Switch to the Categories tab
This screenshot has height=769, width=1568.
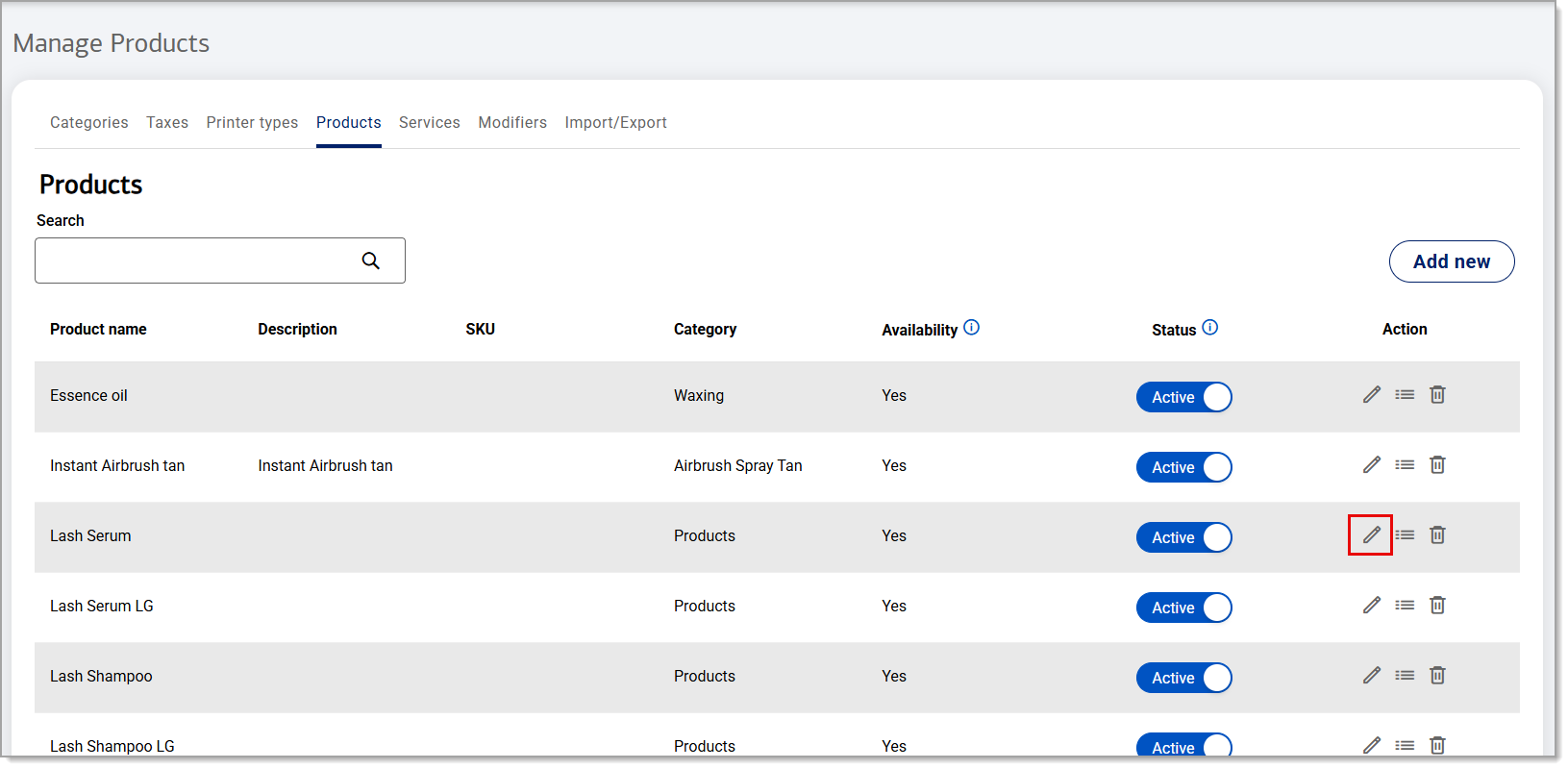tap(89, 122)
